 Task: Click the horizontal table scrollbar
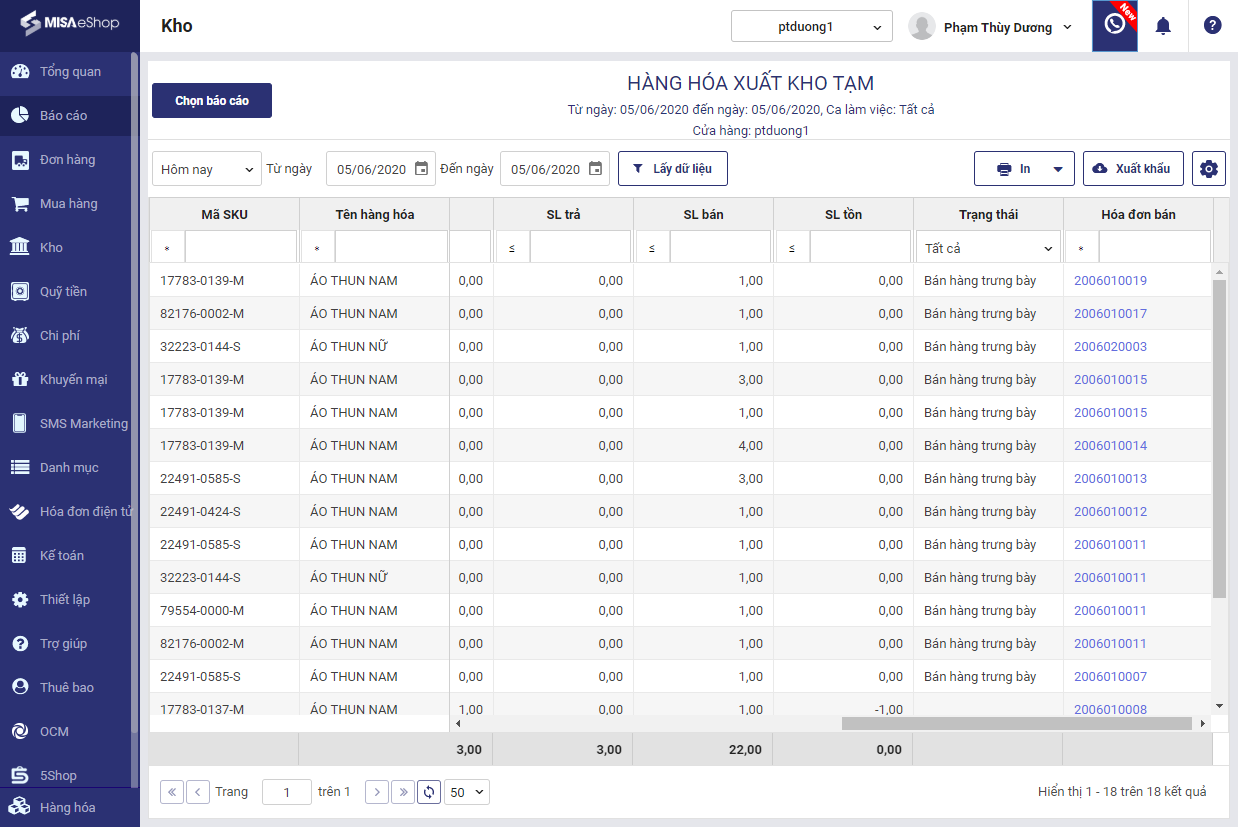point(1016,723)
